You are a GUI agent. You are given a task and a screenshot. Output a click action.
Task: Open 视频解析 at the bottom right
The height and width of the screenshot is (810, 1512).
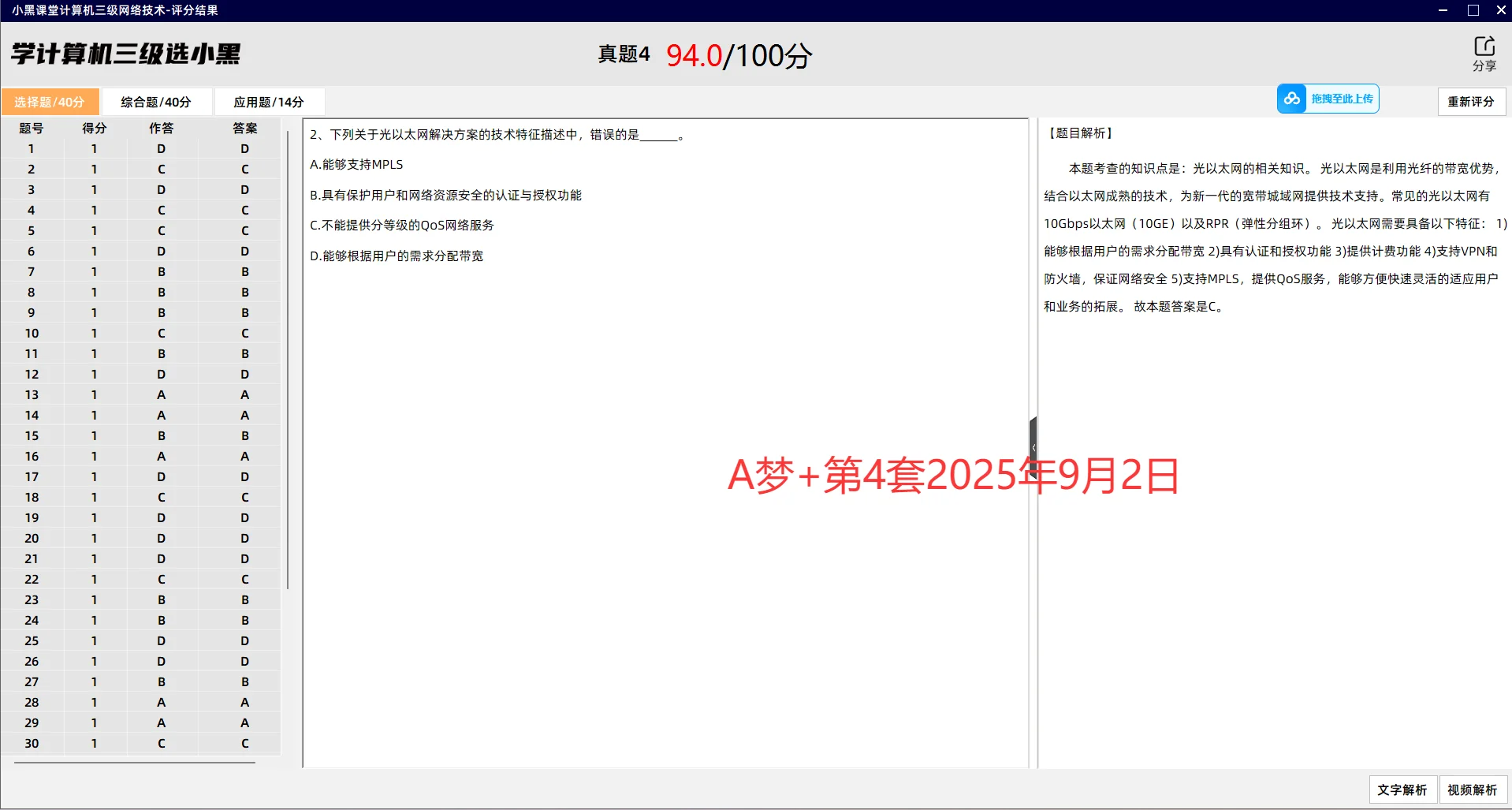pos(1473,789)
